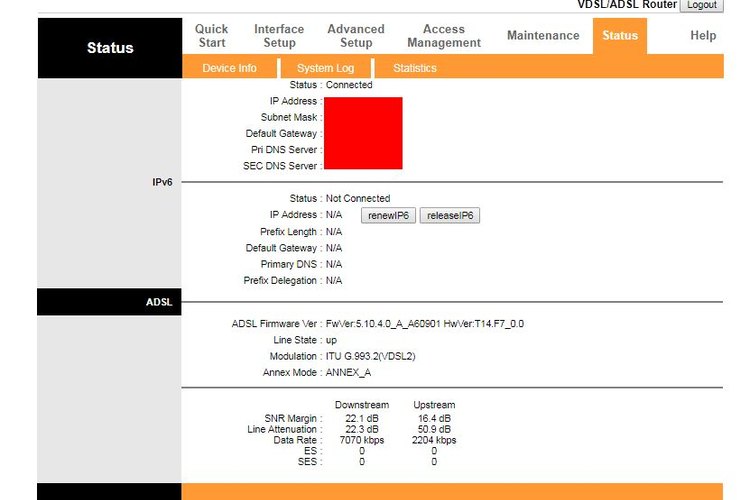Open the Quick Start tab
Viewport: 750px width, 500px height.
tap(211, 36)
